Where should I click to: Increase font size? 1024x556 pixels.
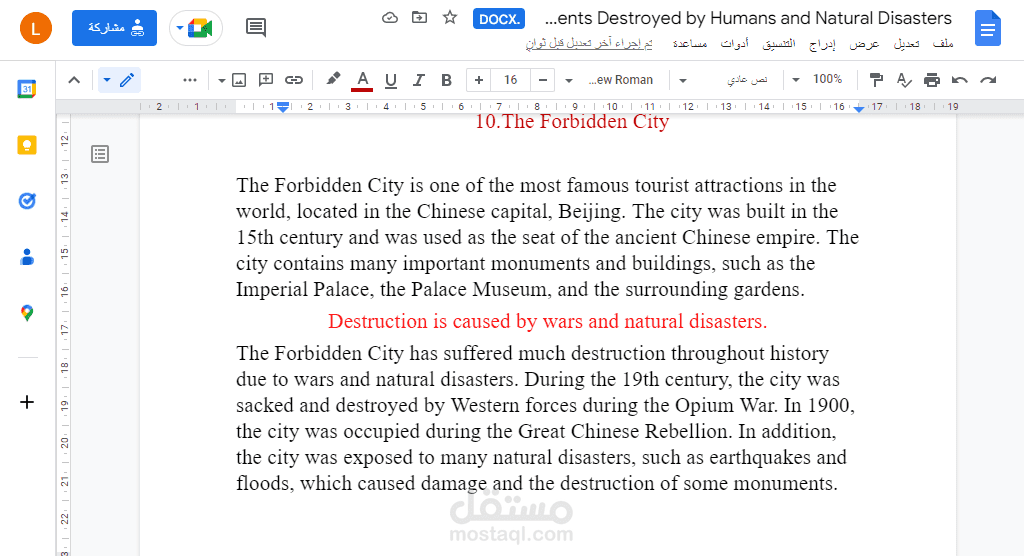479,80
